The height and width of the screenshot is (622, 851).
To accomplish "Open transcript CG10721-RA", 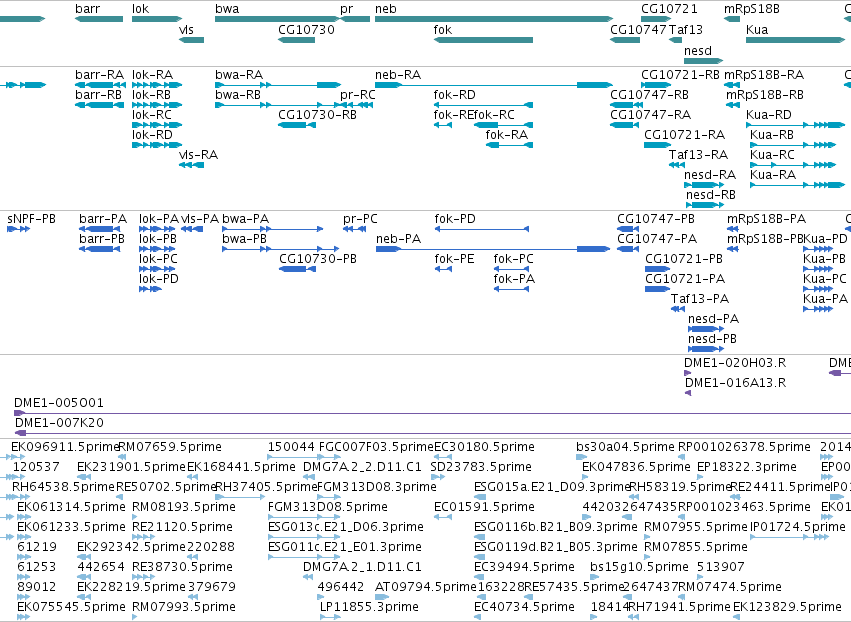I will coord(684,135).
